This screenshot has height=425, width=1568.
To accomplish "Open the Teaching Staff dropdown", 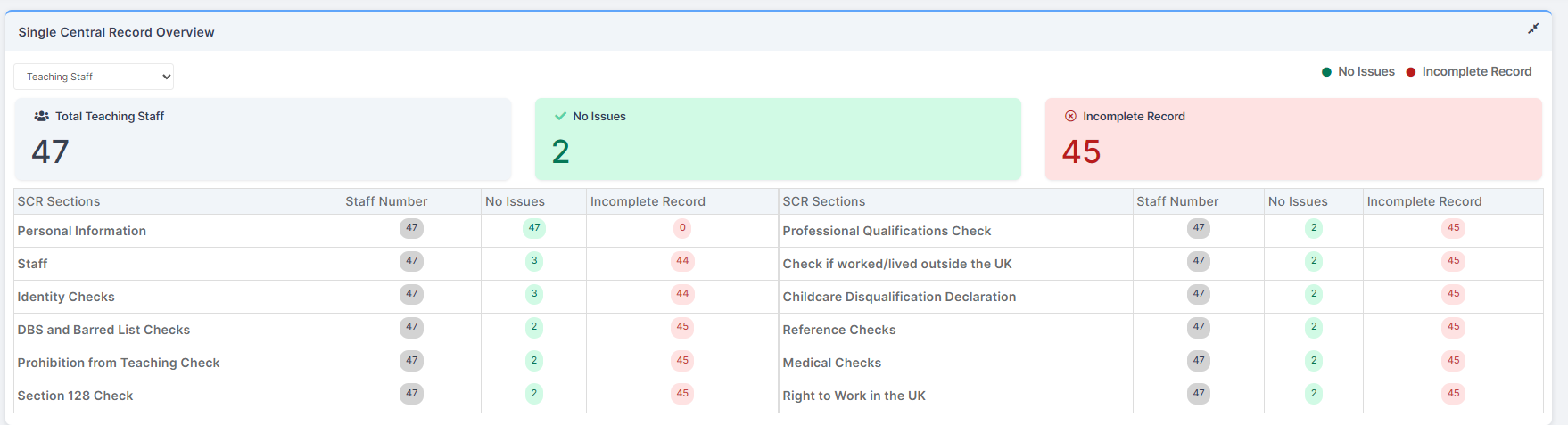I will click(94, 77).
